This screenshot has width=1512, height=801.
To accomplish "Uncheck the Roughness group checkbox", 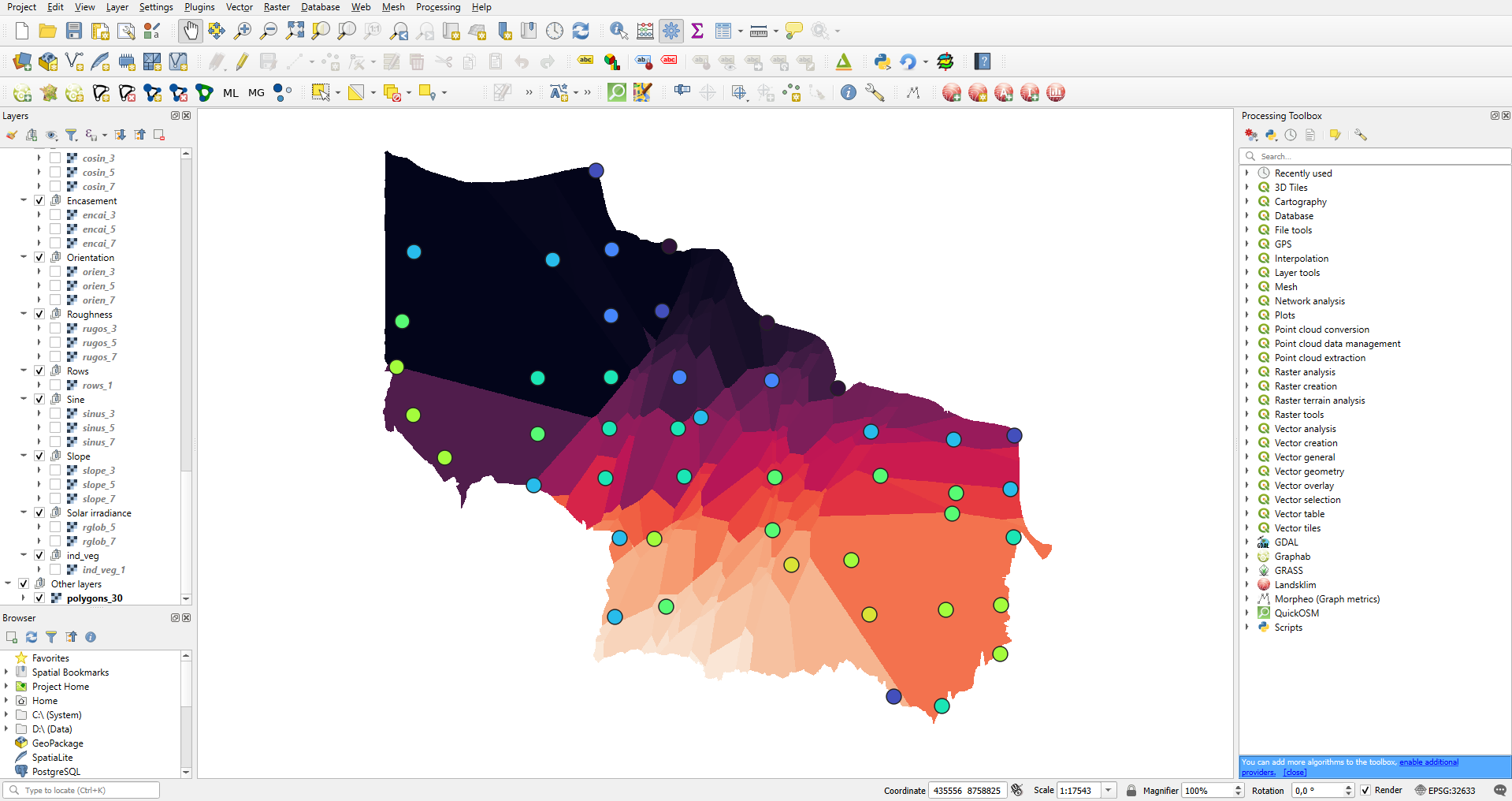I will point(39,315).
